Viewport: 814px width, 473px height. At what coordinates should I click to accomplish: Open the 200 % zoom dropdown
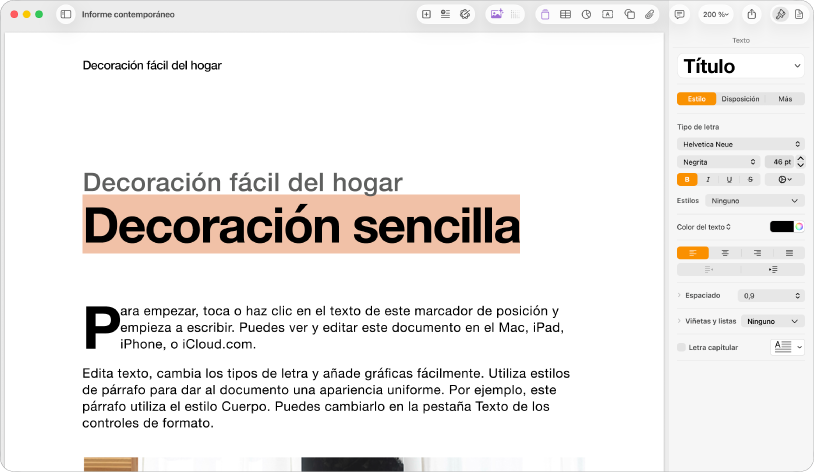point(716,15)
